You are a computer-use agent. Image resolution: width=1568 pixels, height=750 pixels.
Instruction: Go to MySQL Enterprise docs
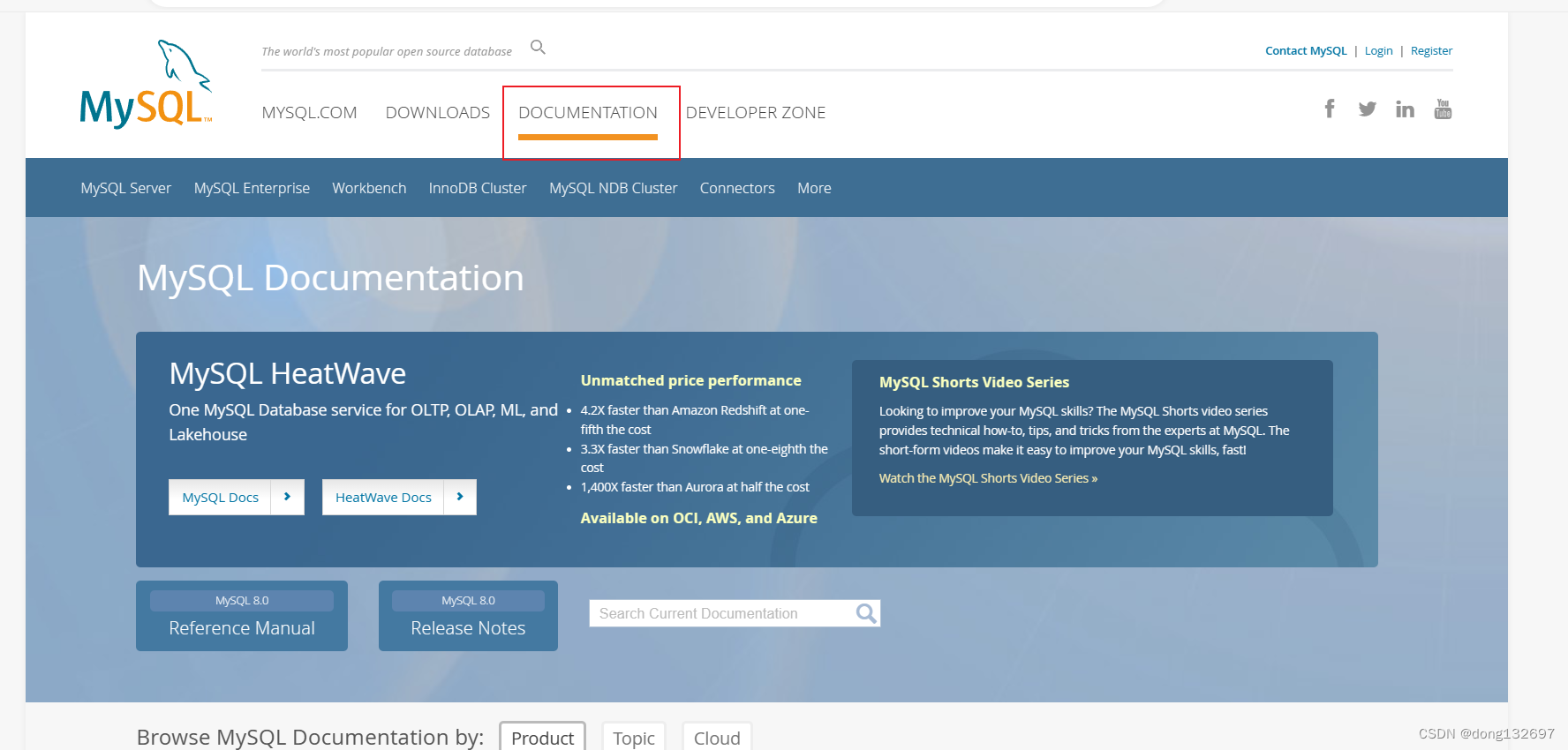252,188
